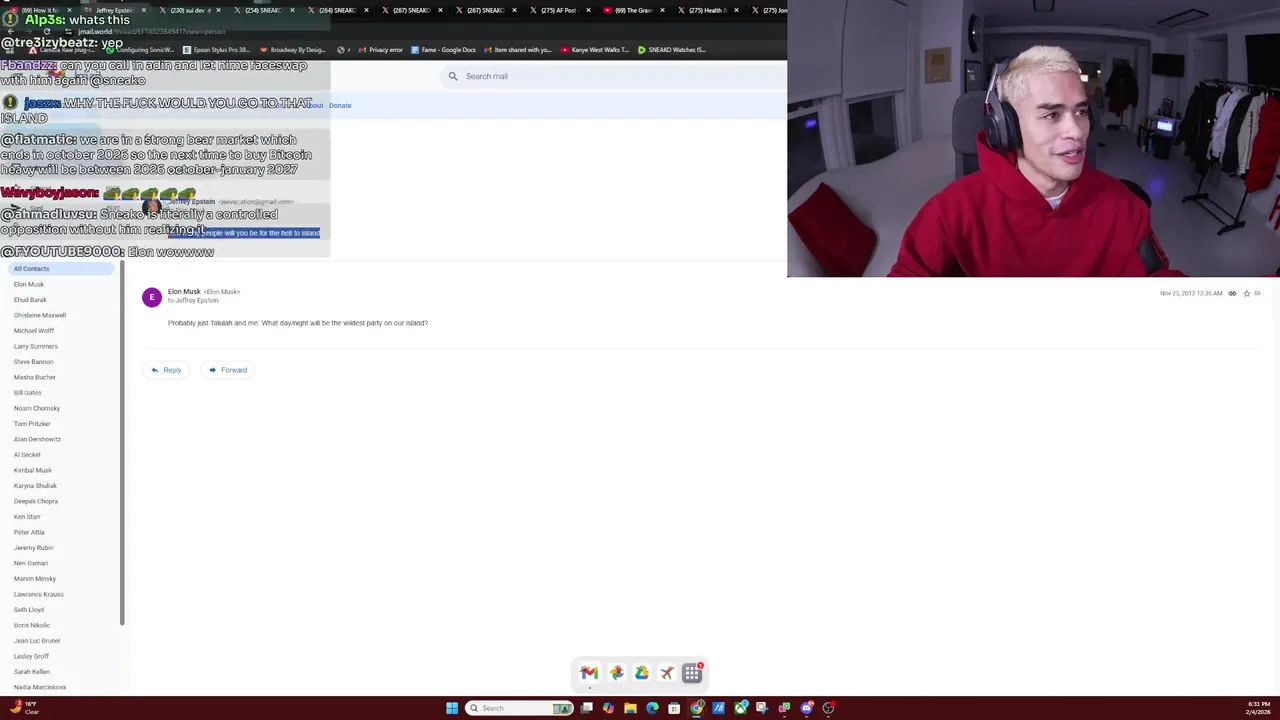
Task: Open Copilot from the taskbar
Action: [608, 708]
